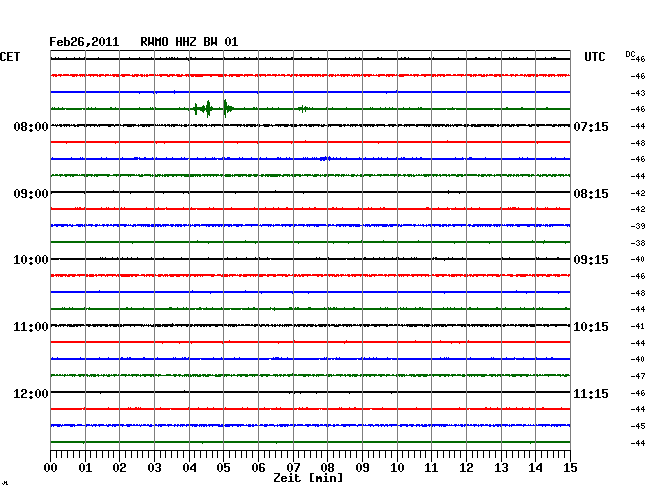650x494 pixels.
Task: Select the 12:00 CET time label
Action: [x=31, y=393]
